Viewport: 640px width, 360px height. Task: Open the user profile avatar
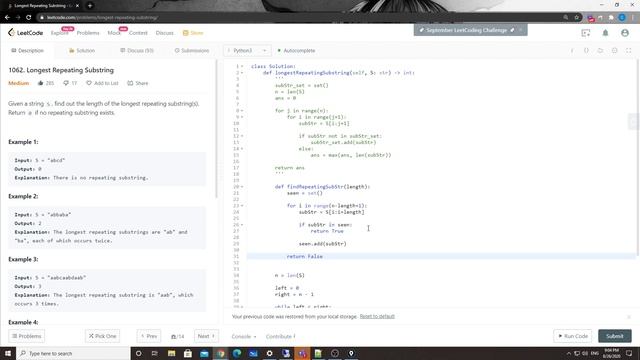[625, 33]
